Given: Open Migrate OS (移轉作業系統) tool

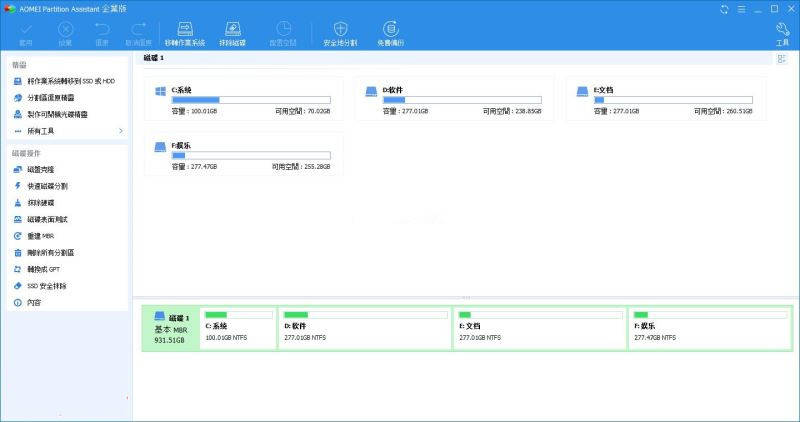Looking at the screenshot, I should [185, 34].
